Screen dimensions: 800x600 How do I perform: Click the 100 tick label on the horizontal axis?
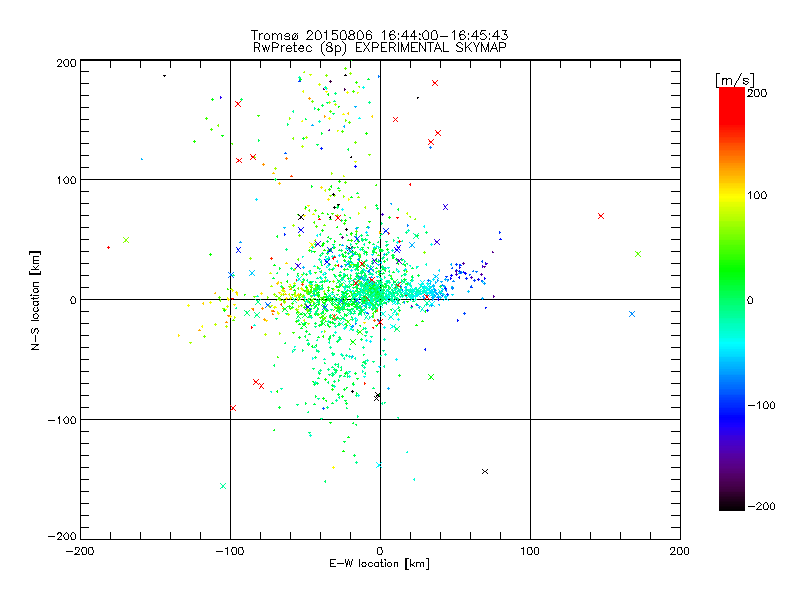(x=530, y=551)
